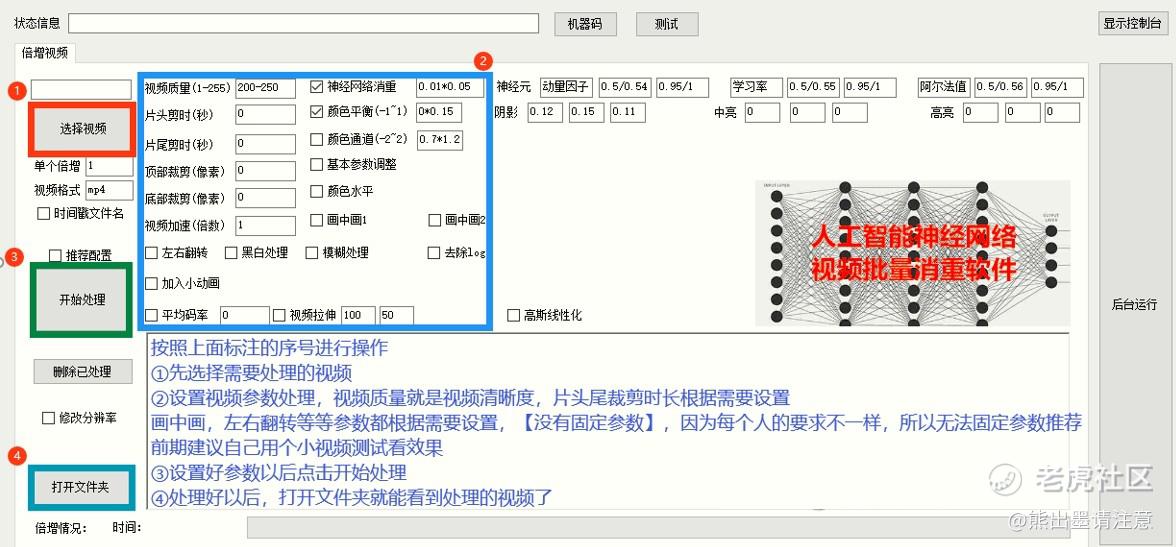Start processing with 开始处理 button
The image size is (1176, 547).
pos(82,300)
